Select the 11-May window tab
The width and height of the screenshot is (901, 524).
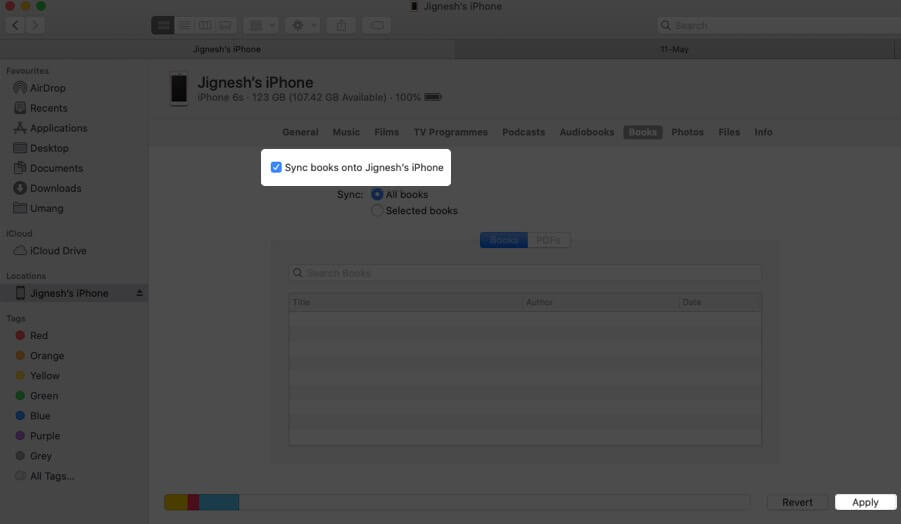(674, 49)
